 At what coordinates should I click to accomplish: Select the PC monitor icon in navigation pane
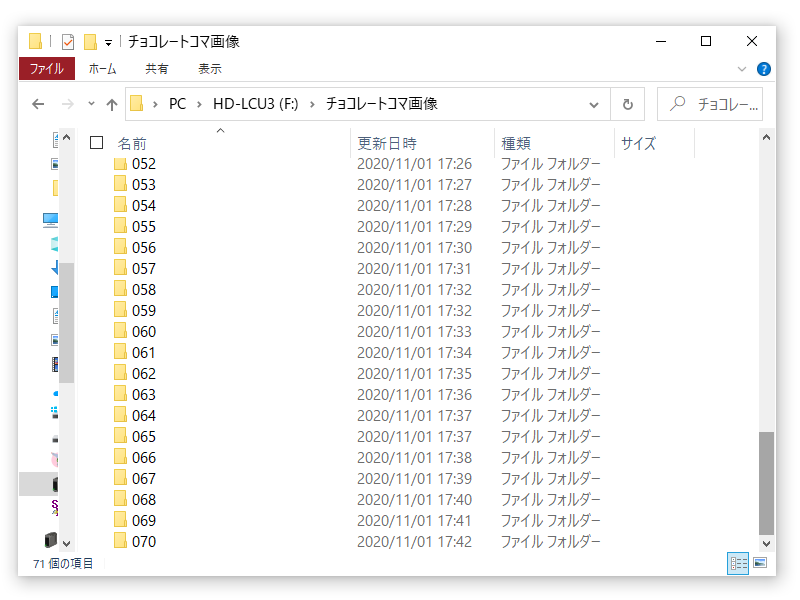click(x=51, y=220)
